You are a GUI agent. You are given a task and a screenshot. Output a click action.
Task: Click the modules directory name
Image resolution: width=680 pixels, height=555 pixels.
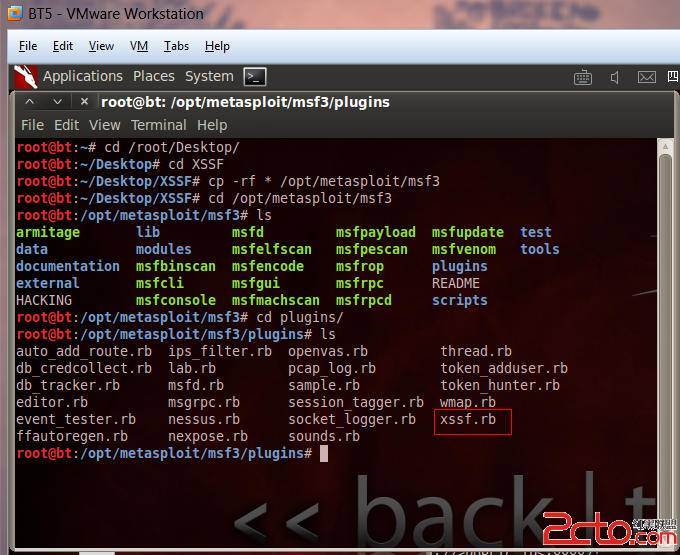(163, 249)
